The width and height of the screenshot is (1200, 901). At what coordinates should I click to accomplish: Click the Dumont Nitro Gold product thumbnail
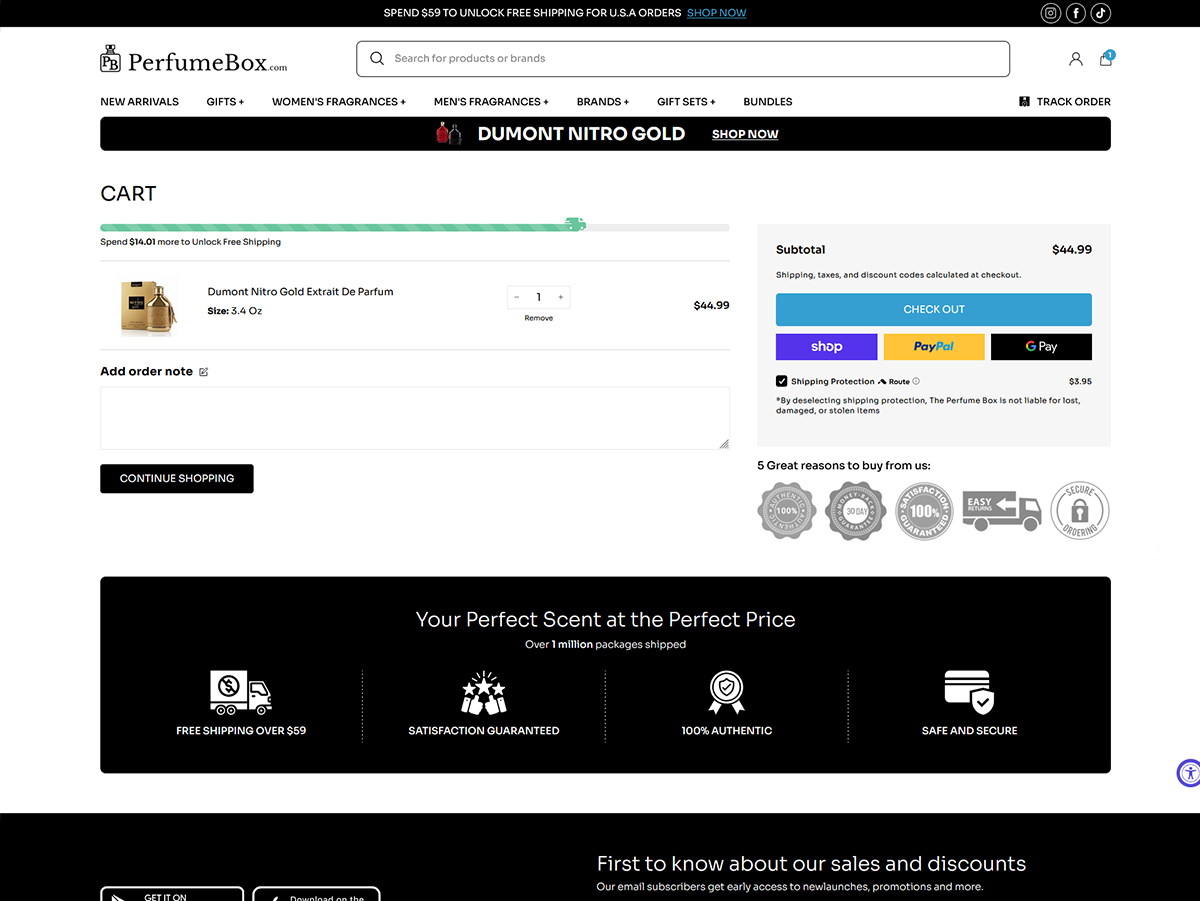[148, 306]
